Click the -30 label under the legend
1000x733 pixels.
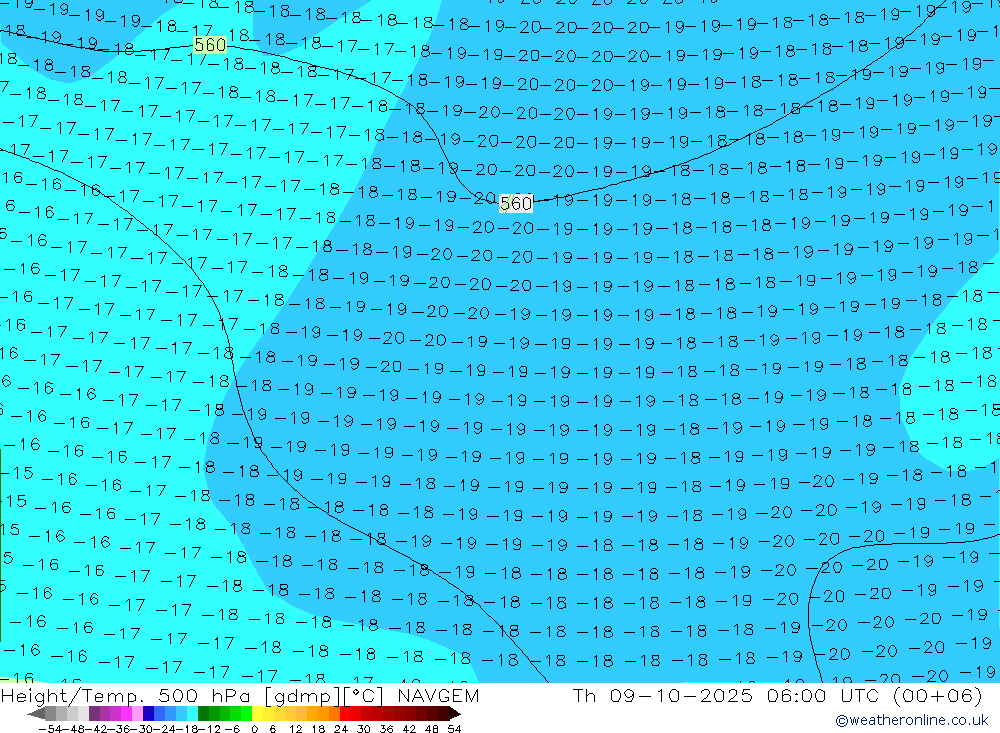click(x=142, y=729)
